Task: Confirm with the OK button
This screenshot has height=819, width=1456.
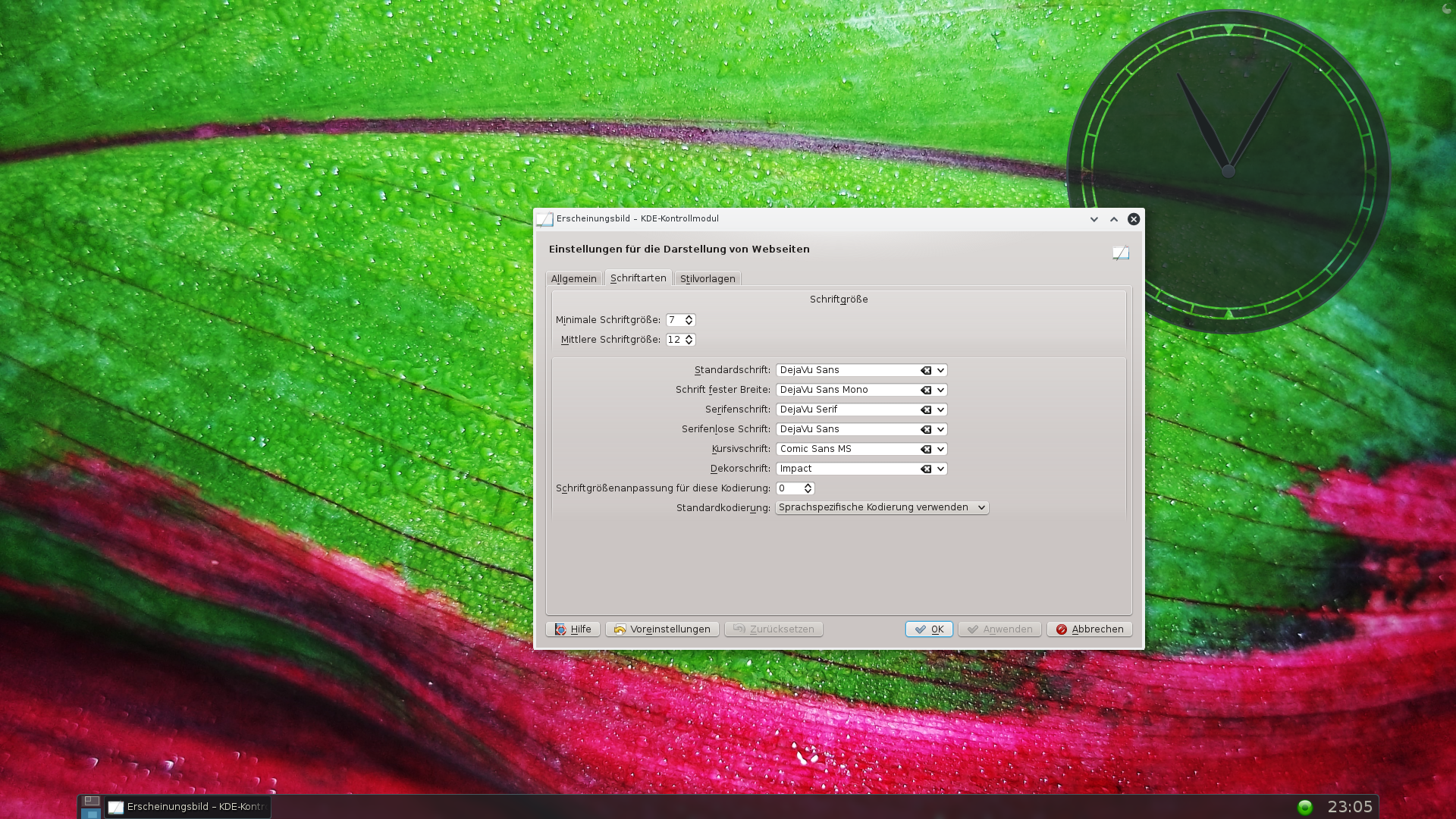Action: point(929,629)
